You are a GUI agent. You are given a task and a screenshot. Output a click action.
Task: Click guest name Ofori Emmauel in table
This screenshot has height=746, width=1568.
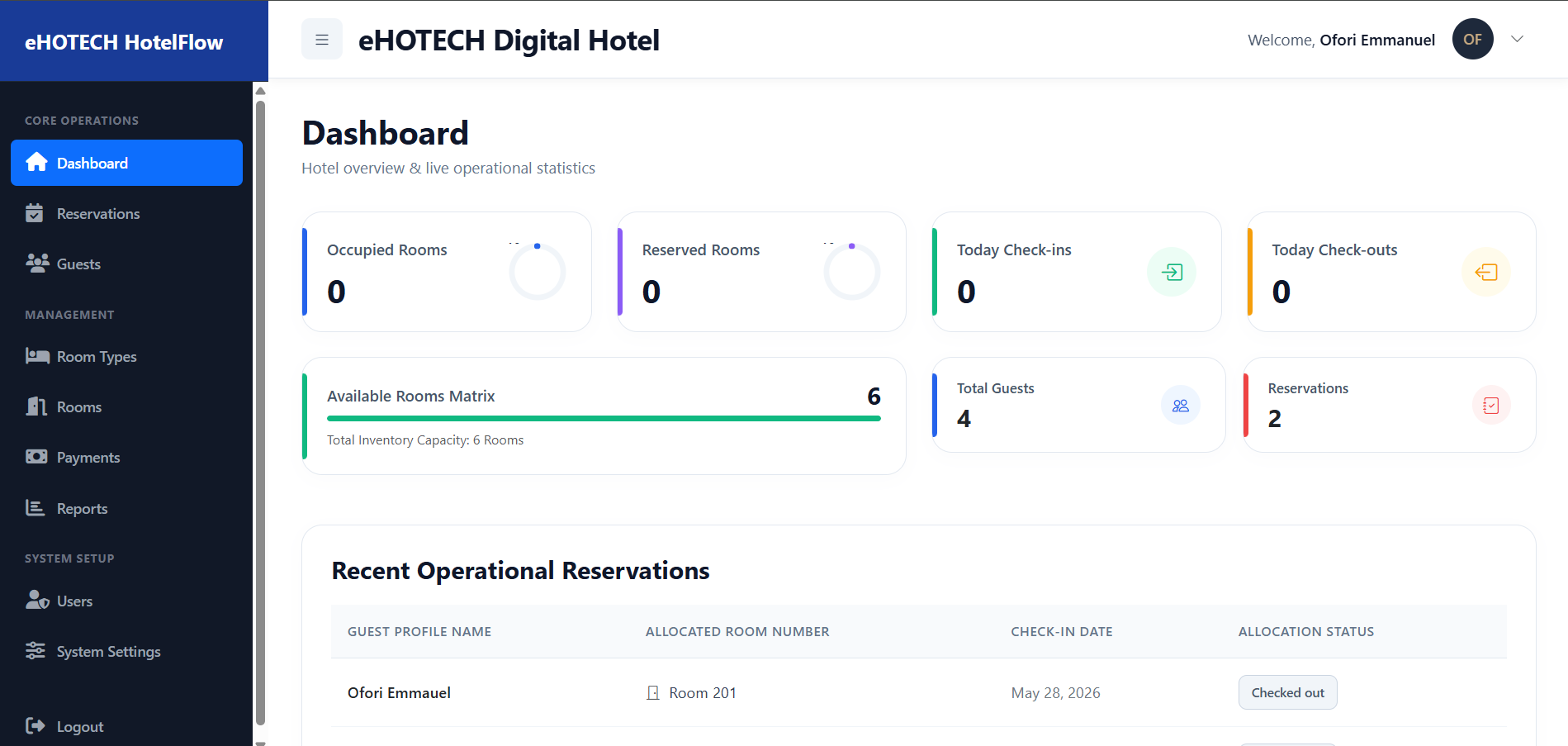[x=399, y=692]
